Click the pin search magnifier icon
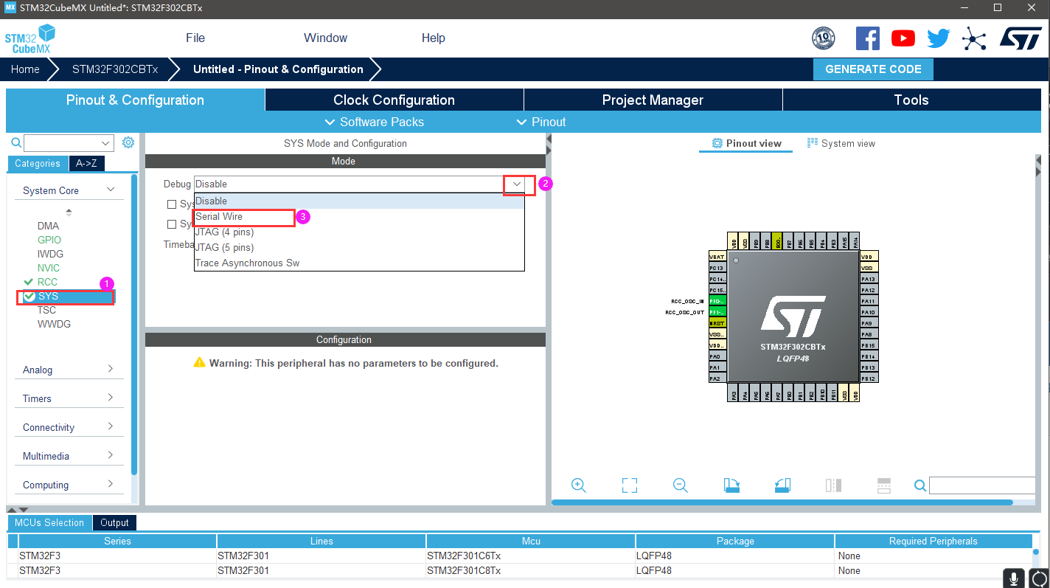Viewport: 1050px width, 588px height. (920, 486)
